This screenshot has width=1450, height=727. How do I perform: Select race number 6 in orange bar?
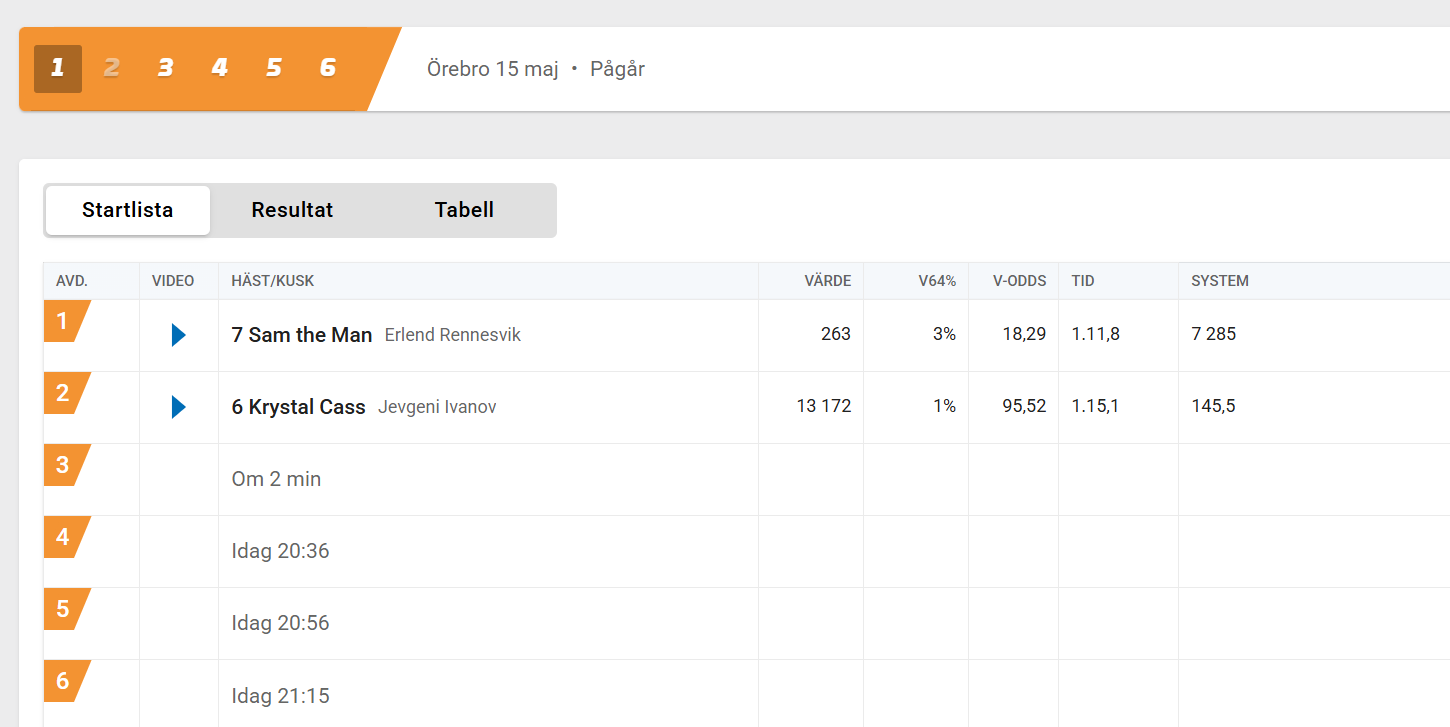coord(328,69)
